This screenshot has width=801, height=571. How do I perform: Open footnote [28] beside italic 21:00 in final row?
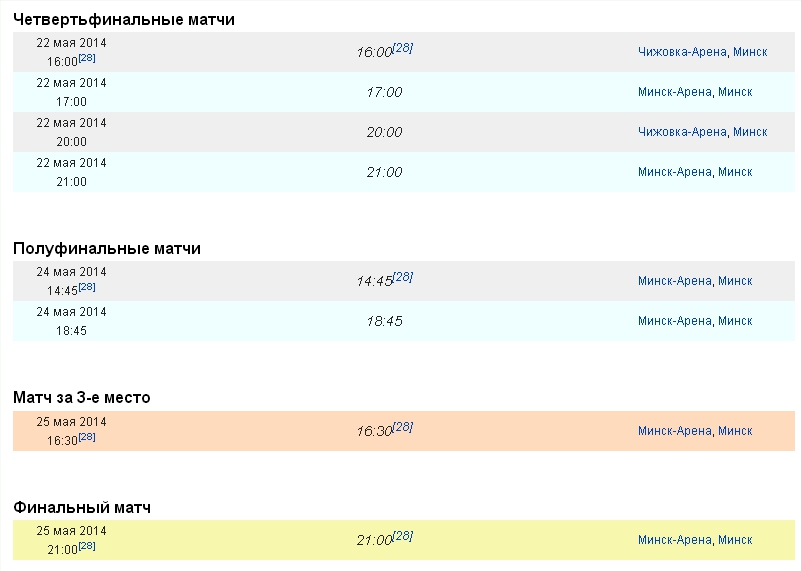[403, 536]
